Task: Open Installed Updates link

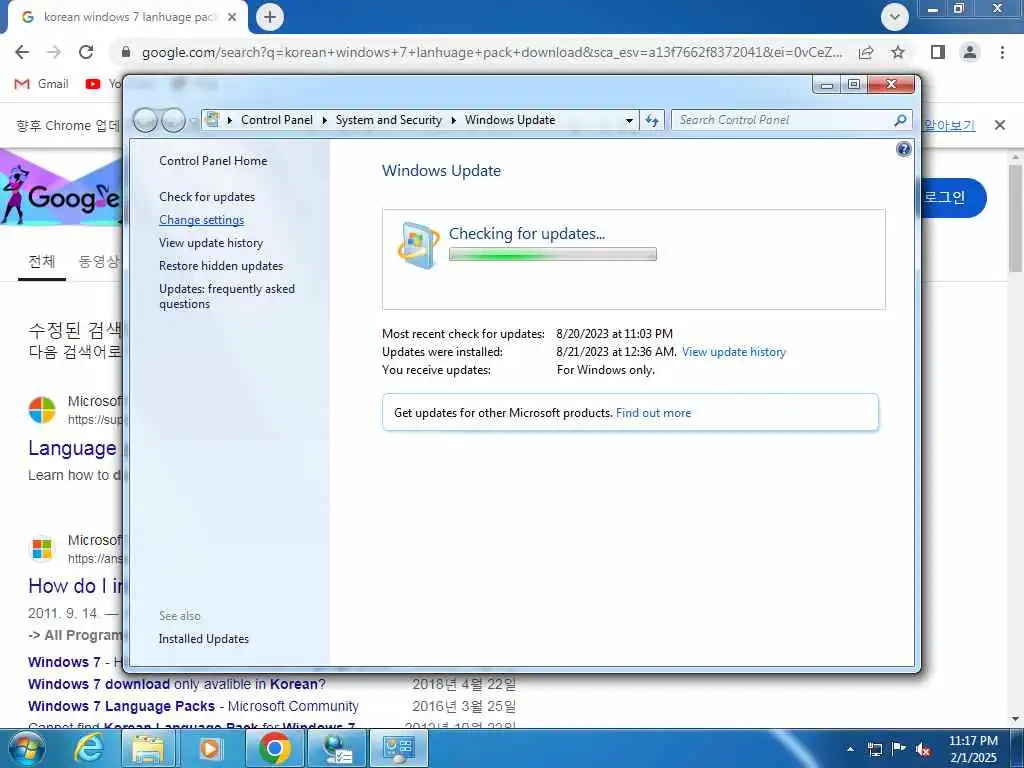Action: 204,639
